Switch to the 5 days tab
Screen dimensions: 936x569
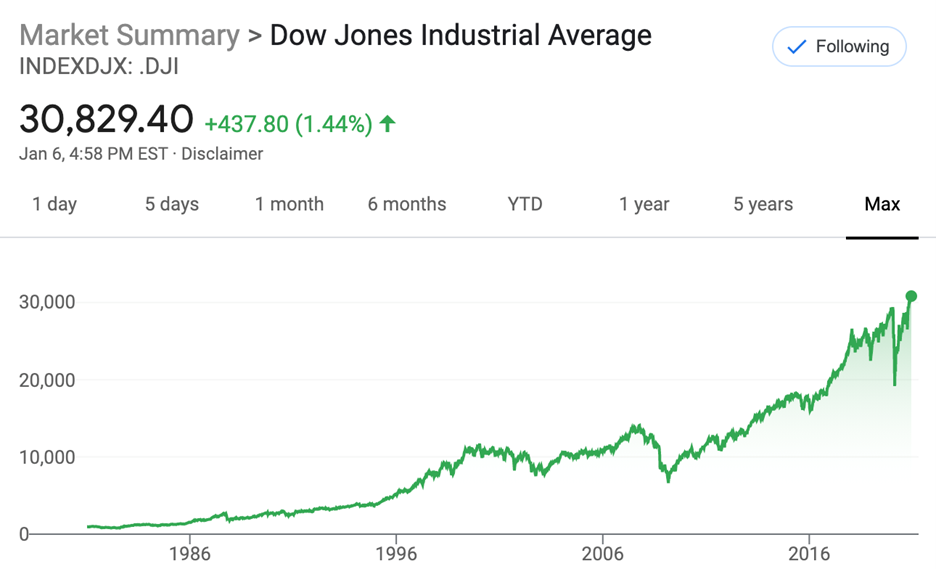[x=172, y=204]
